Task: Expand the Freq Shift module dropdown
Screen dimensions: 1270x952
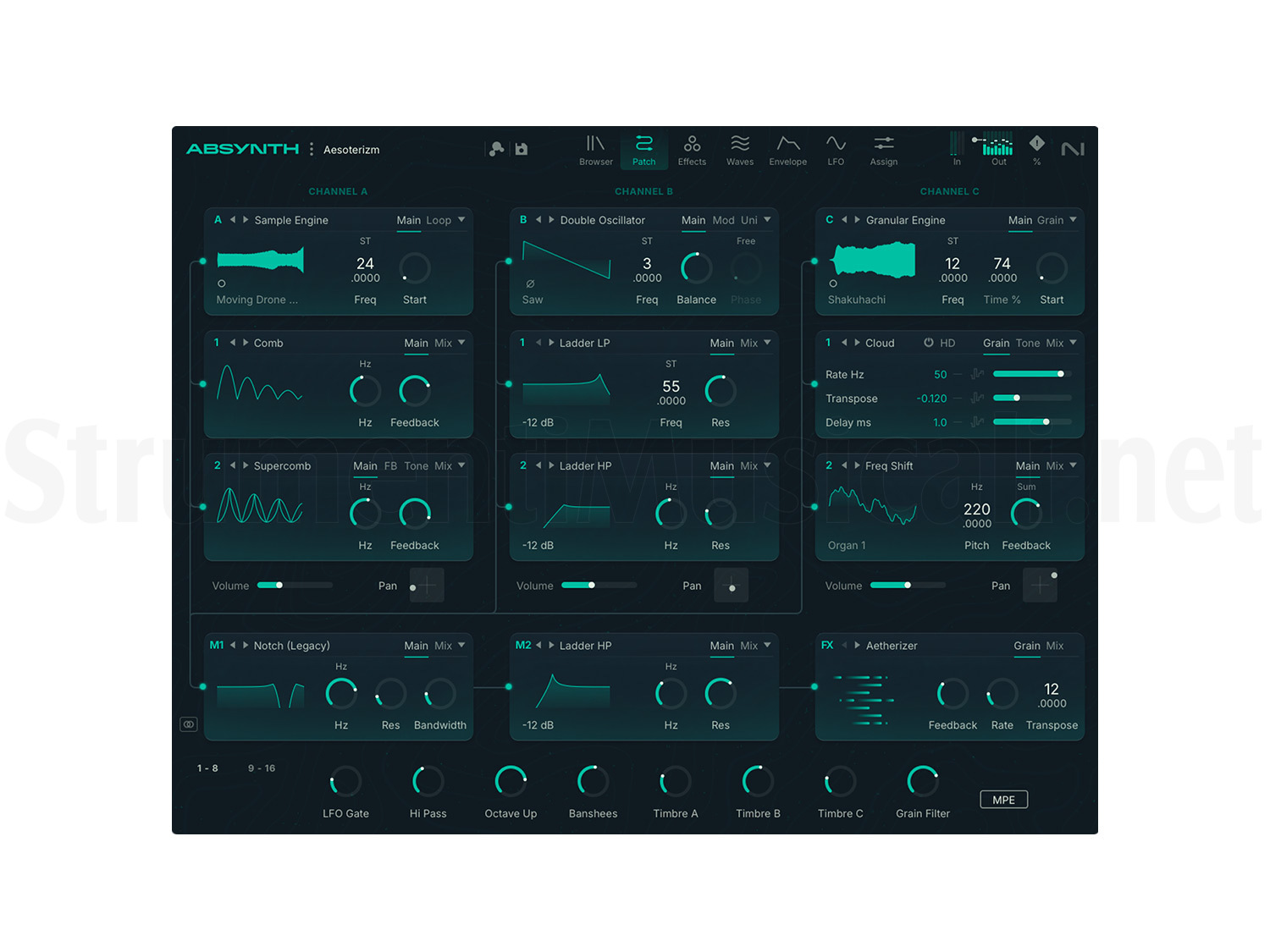Action: click(1073, 465)
